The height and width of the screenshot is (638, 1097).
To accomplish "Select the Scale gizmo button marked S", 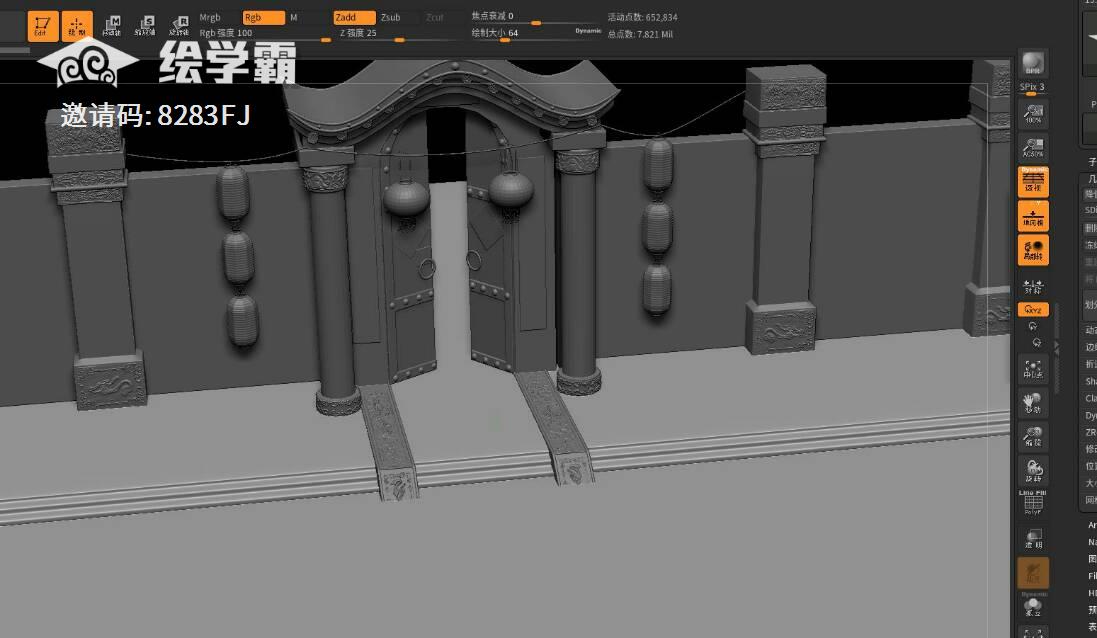I will 146,26.
